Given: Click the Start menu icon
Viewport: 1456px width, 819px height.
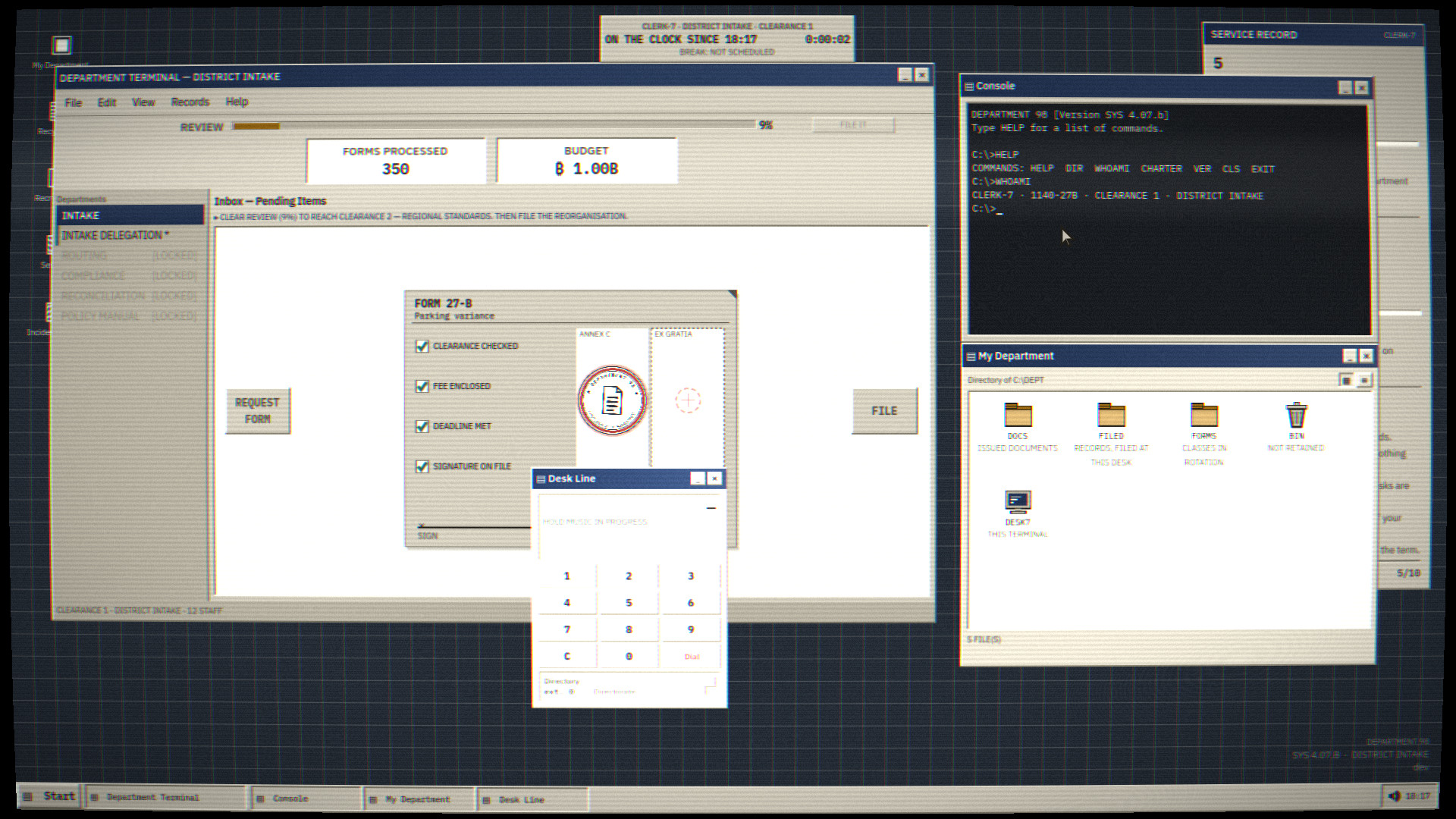Looking at the screenshot, I should [x=28, y=796].
